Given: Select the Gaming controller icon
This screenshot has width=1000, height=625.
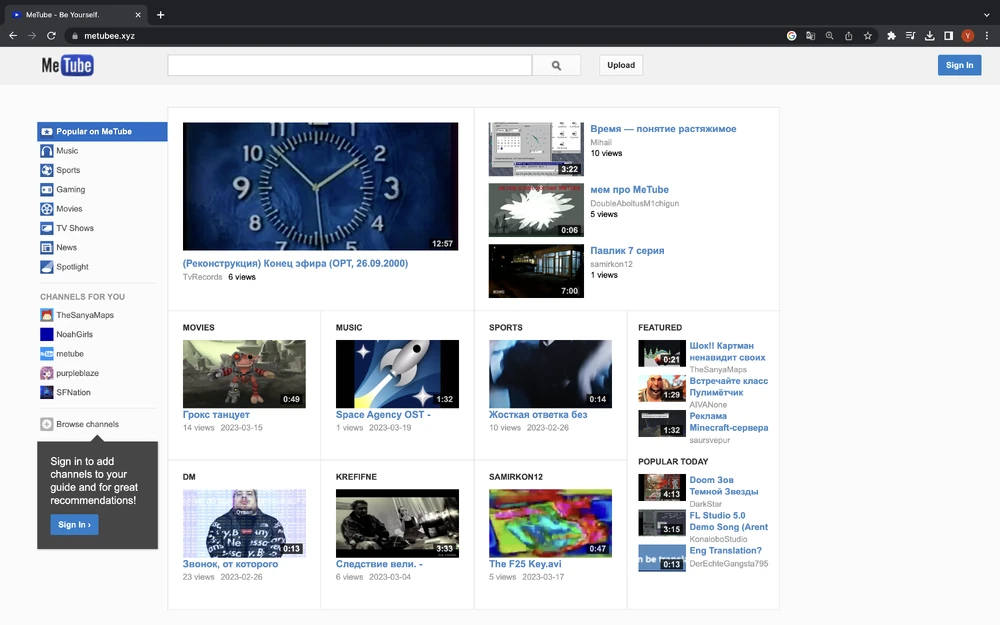Looking at the screenshot, I should tap(47, 190).
